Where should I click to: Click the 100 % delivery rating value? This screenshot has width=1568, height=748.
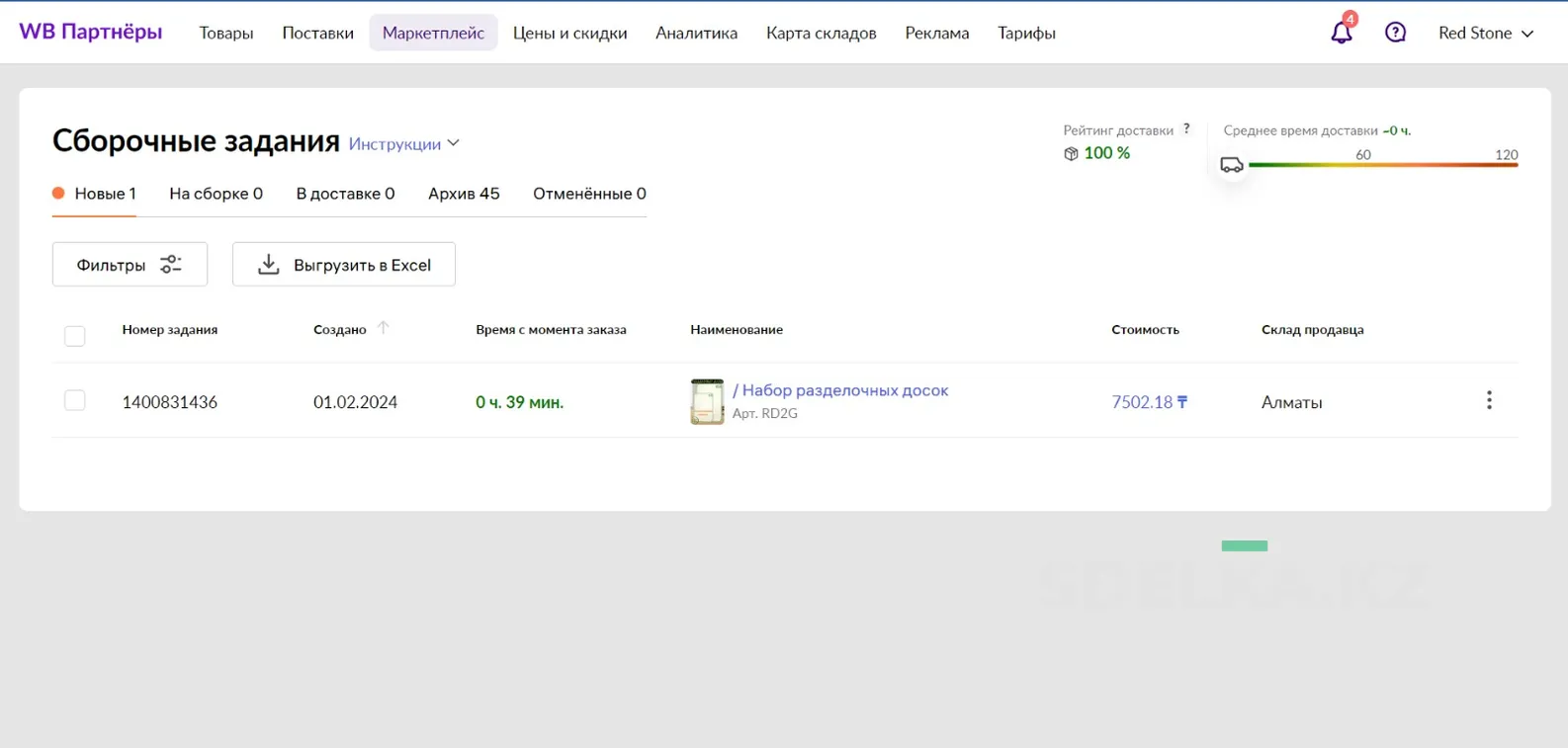point(1107,153)
